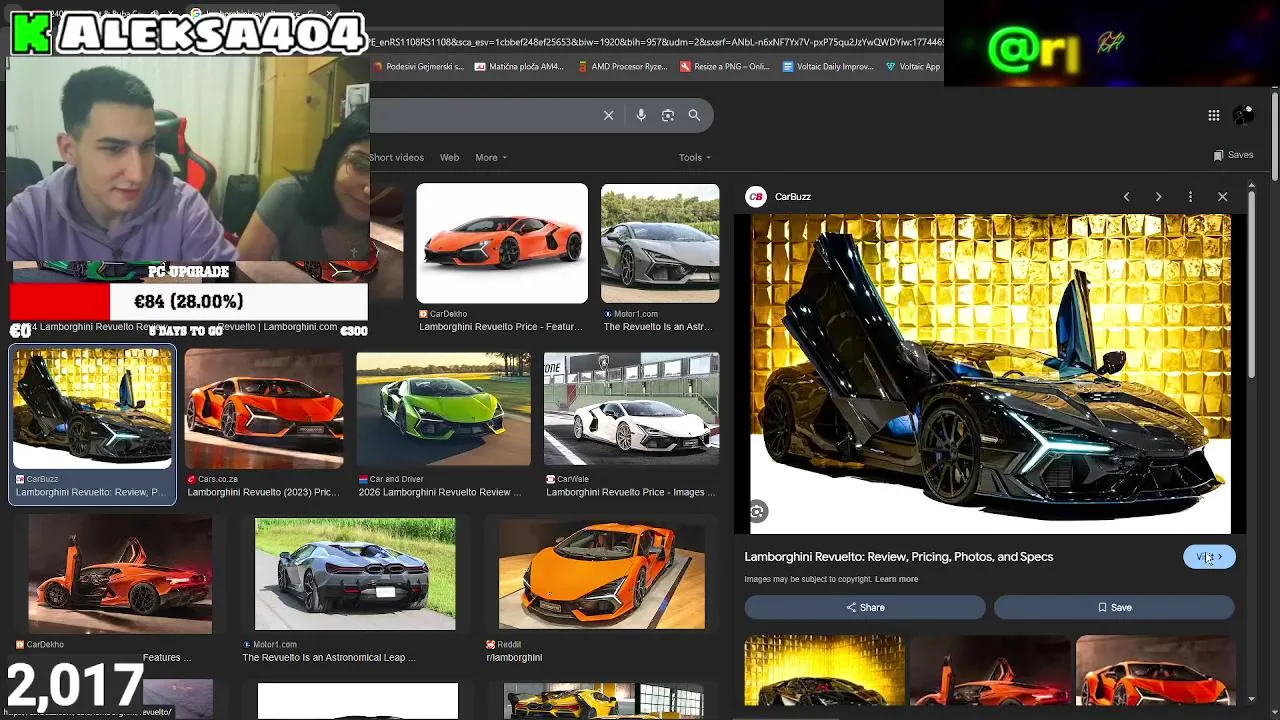Click the magnifier search icon
The height and width of the screenshot is (720, 1280).
point(694,115)
